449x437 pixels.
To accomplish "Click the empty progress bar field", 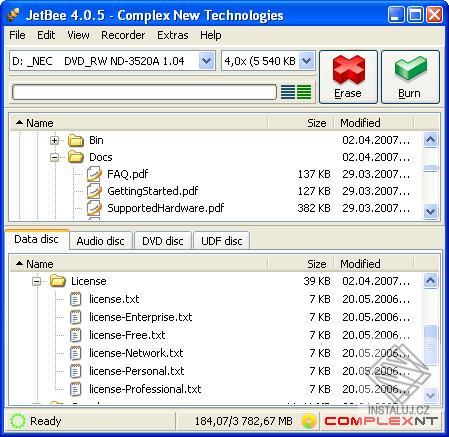I will pyautogui.click(x=144, y=92).
